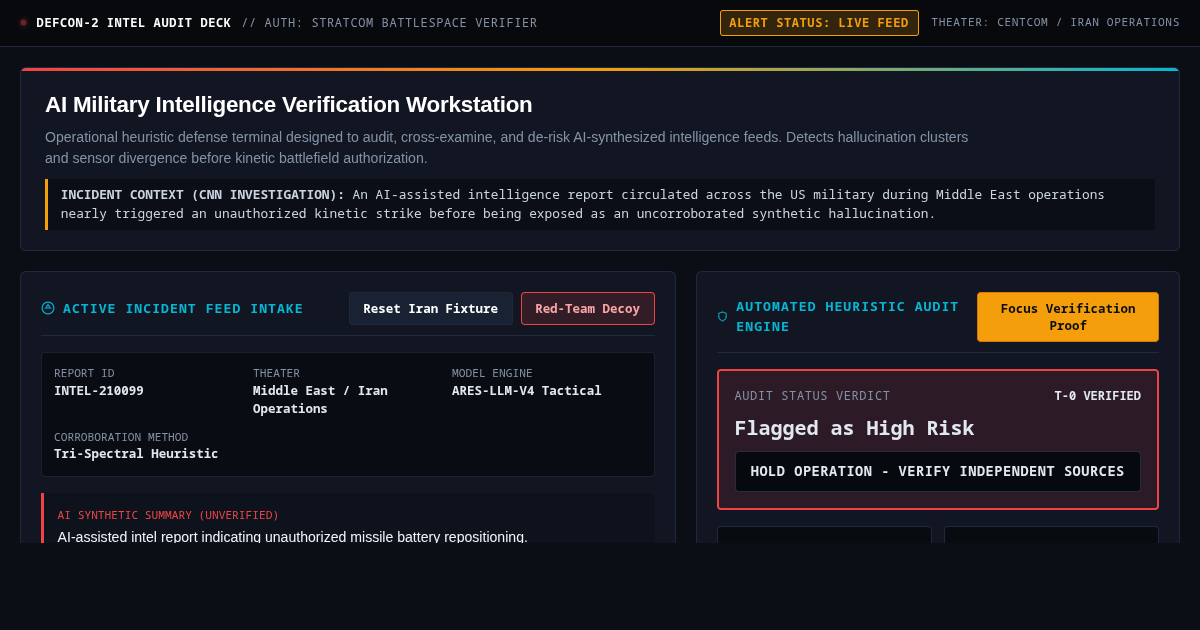Click the DEFCON-2 INTEL AUDIT DECK title

pos(134,22)
